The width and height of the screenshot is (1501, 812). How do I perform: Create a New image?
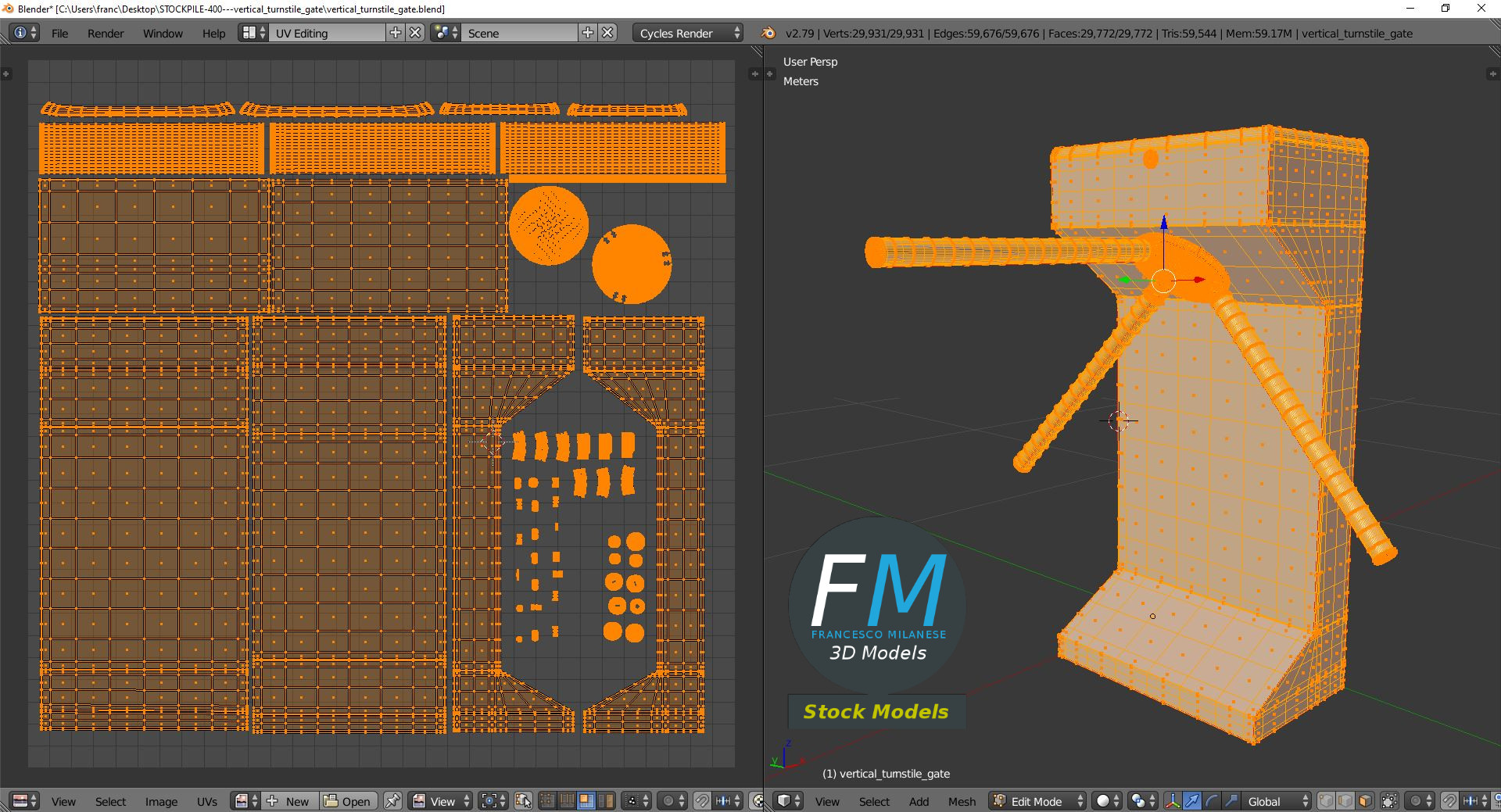289,801
